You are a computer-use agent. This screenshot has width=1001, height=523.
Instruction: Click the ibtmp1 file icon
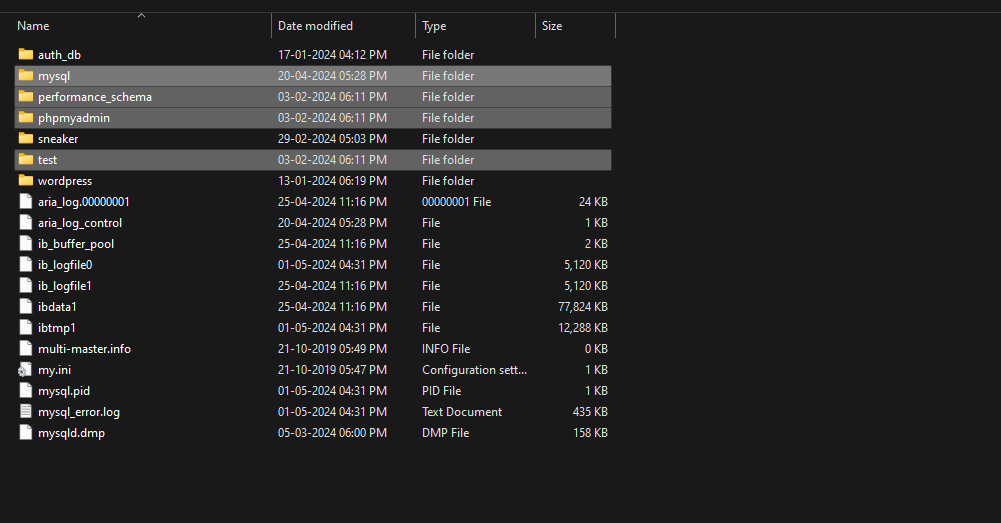[26, 328]
